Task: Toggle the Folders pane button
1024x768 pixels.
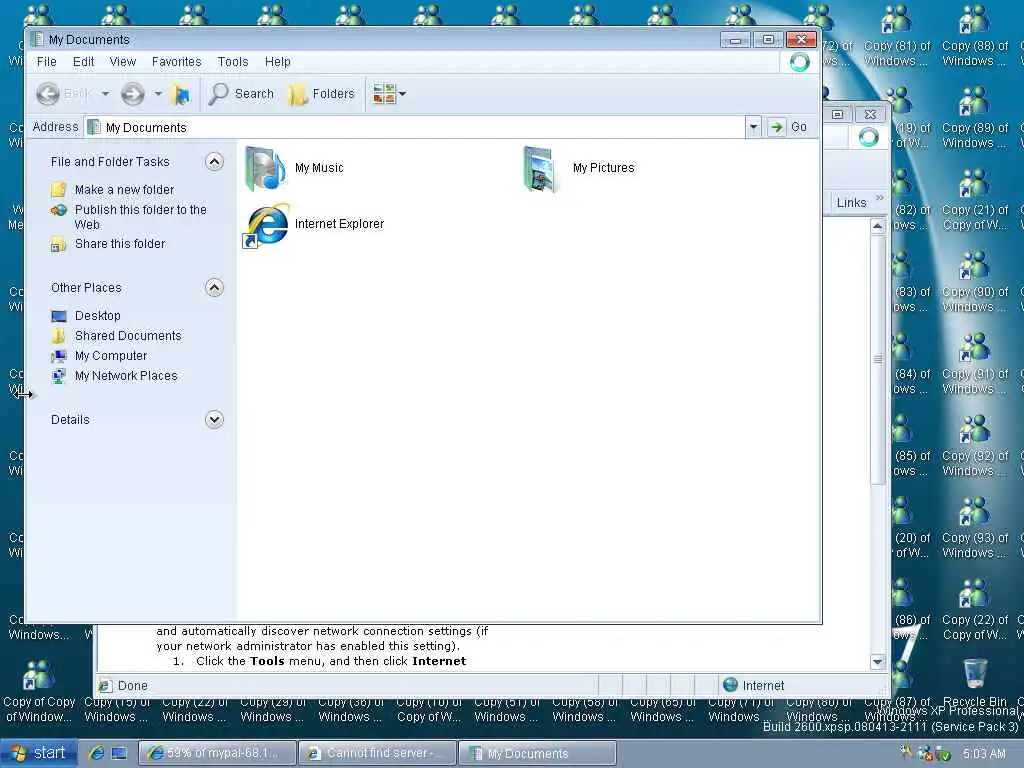Action: point(322,94)
